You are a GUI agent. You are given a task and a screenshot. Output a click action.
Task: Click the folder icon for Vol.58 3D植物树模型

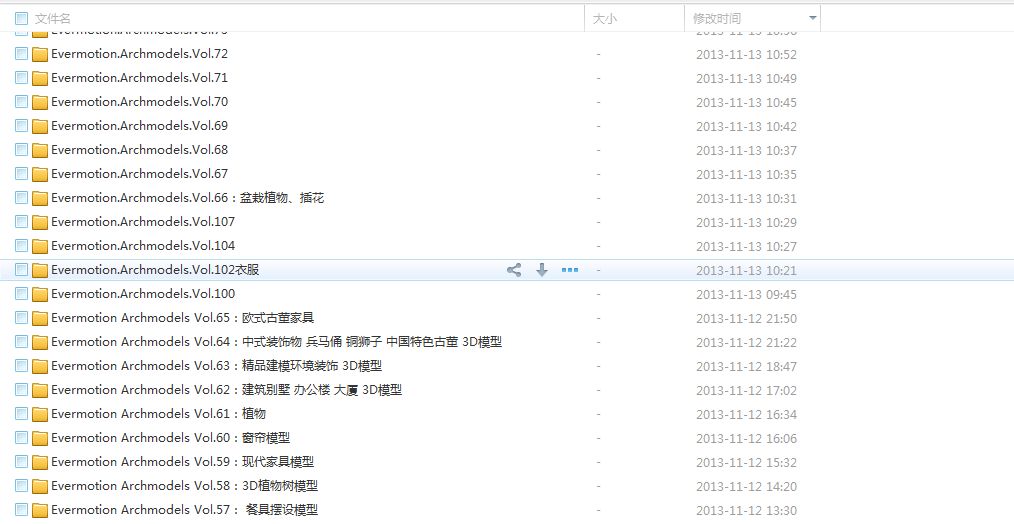click(x=40, y=486)
